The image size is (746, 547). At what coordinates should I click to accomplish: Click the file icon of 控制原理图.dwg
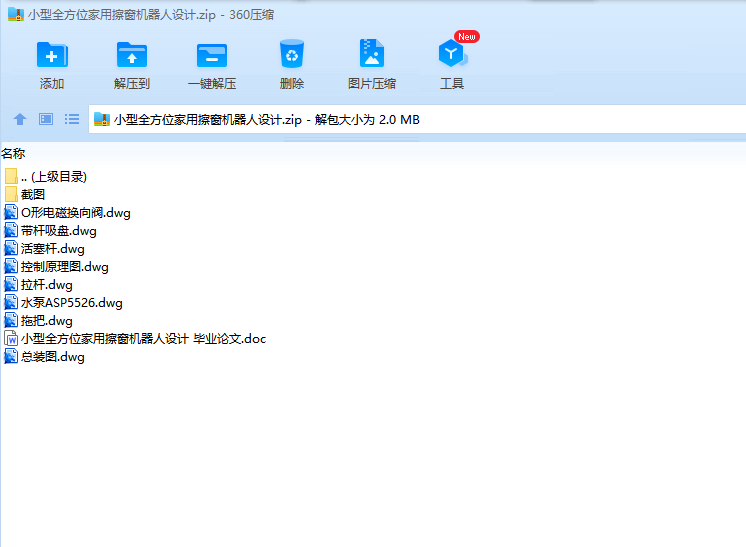[x=11, y=266]
